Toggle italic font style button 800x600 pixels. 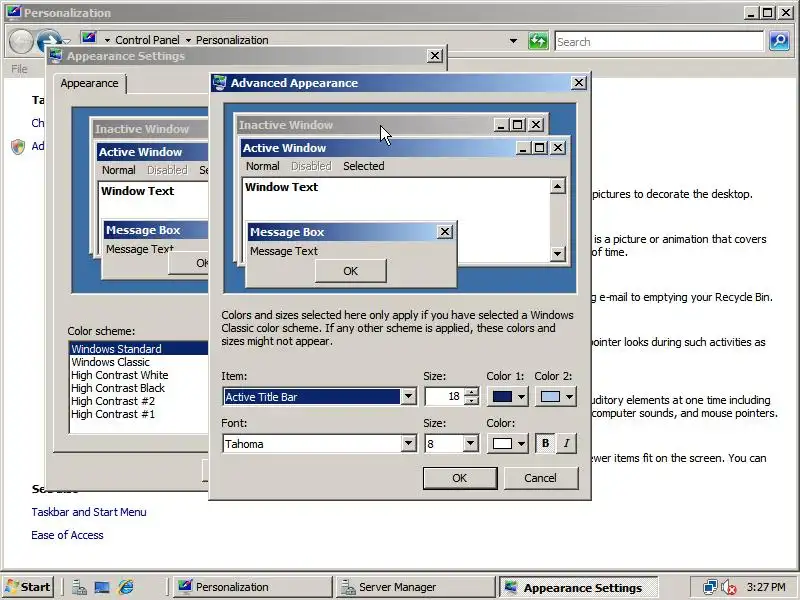[567, 443]
